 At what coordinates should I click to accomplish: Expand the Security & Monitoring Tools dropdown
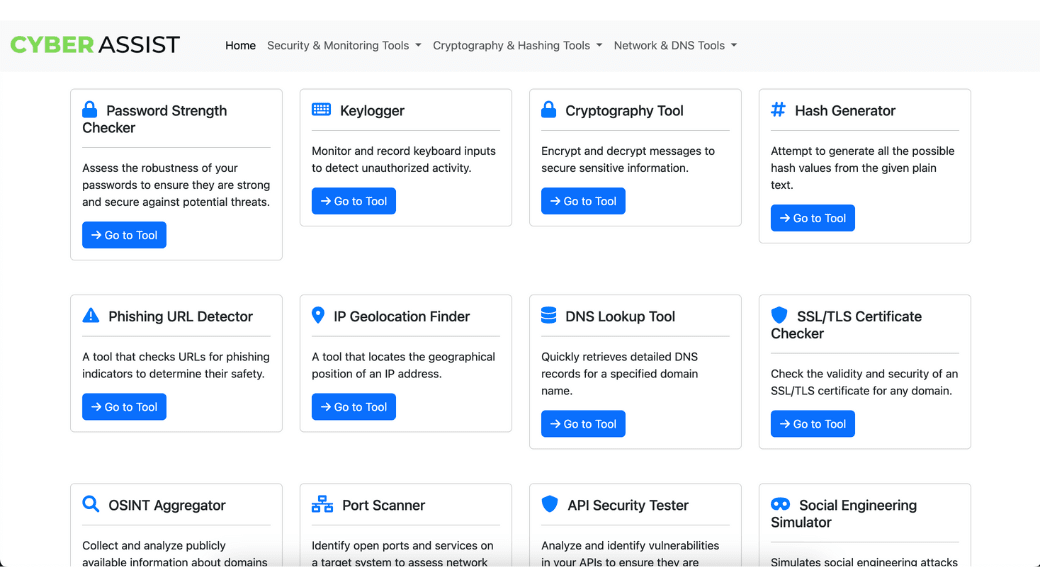[344, 46]
